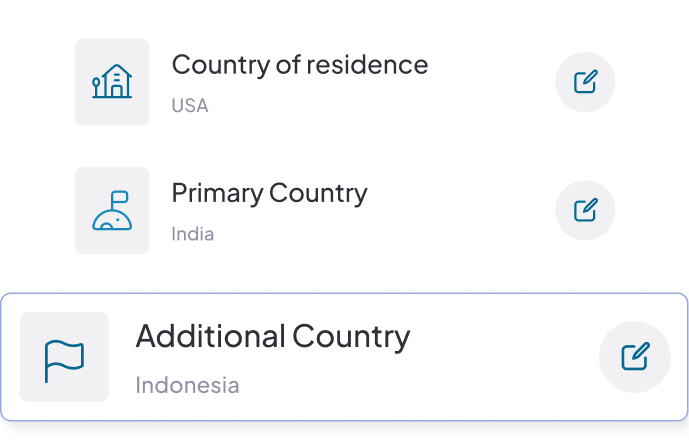
Task: Click the house icon beside Country of residence
Action: 112,82
